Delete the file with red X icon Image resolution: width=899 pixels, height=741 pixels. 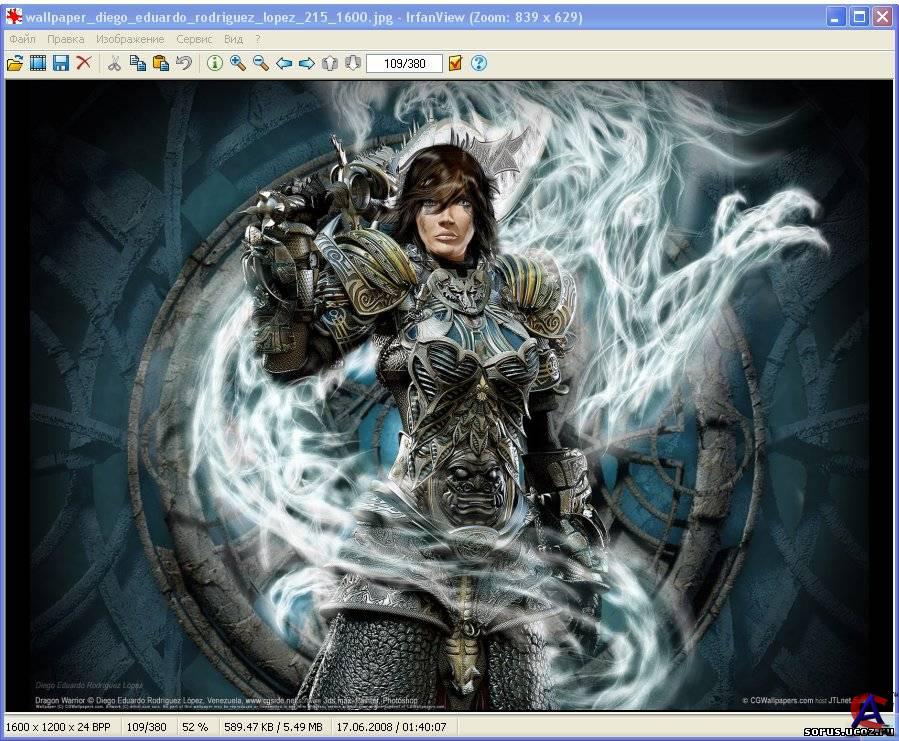click(84, 63)
